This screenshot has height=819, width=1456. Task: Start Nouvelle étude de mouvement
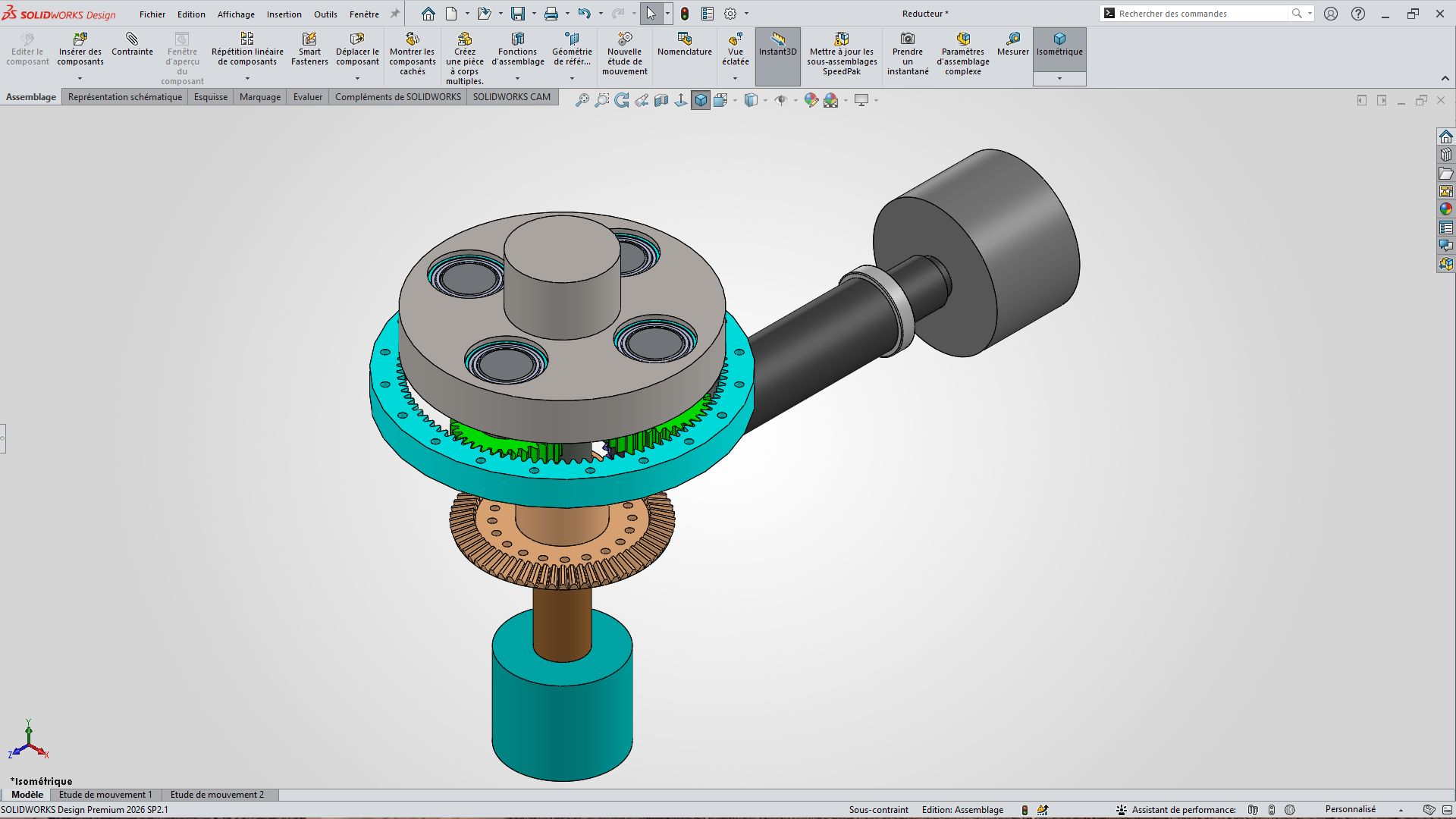[624, 55]
